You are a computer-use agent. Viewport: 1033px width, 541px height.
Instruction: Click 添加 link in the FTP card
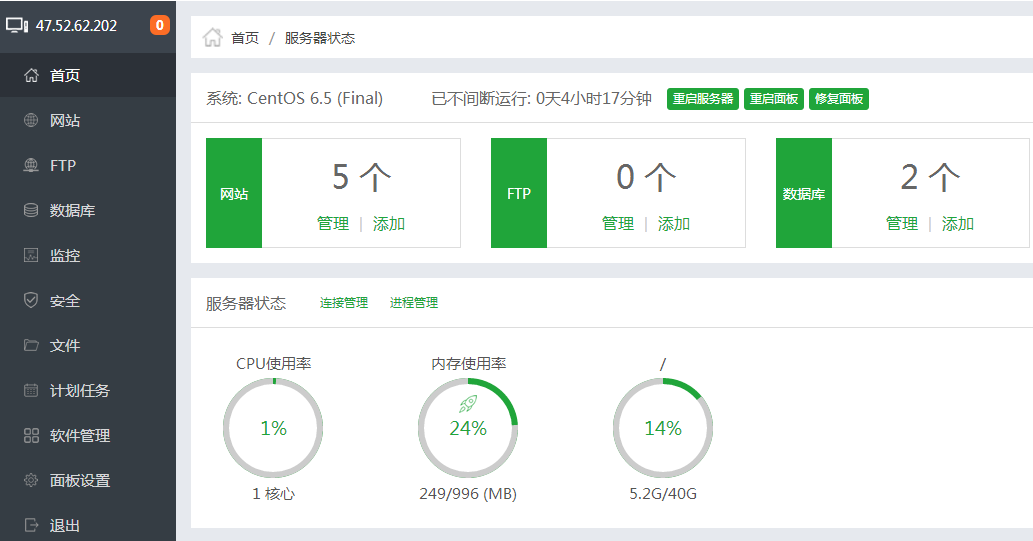tap(673, 224)
